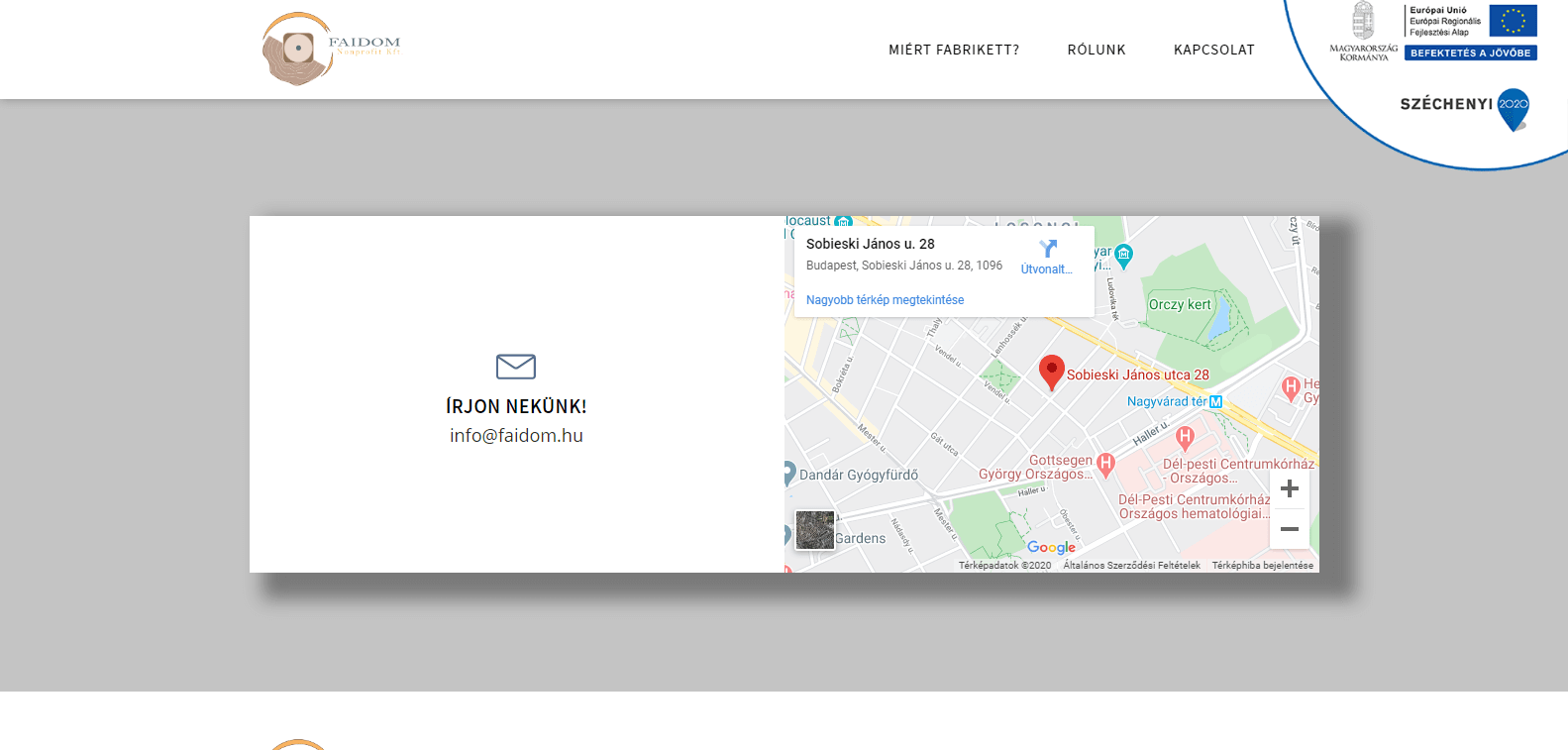Click the Dél-pesti Centrumkórház hospital marker

pyautogui.click(x=1185, y=436)
